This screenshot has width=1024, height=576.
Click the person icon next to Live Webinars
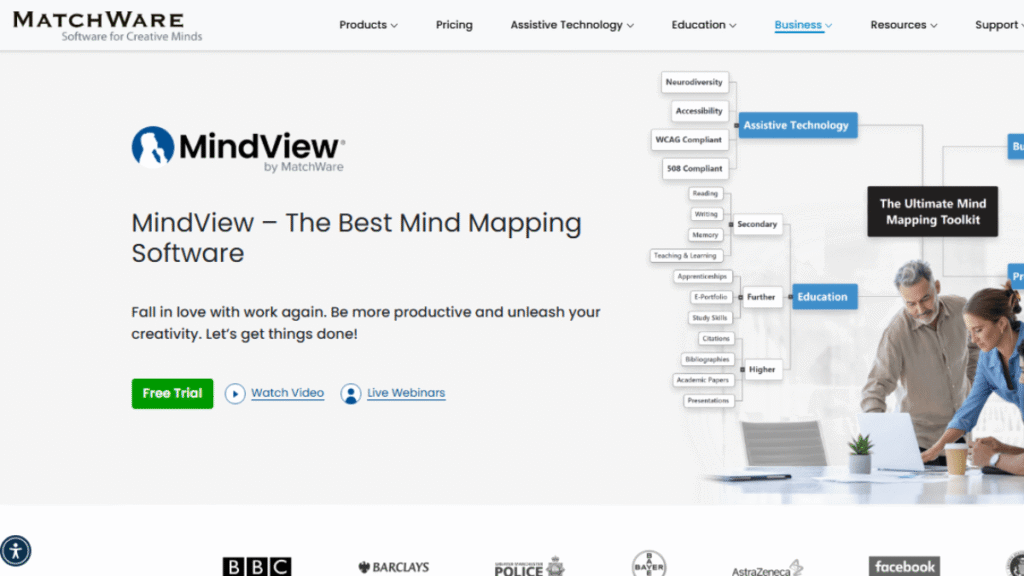(x=350, y=393)
